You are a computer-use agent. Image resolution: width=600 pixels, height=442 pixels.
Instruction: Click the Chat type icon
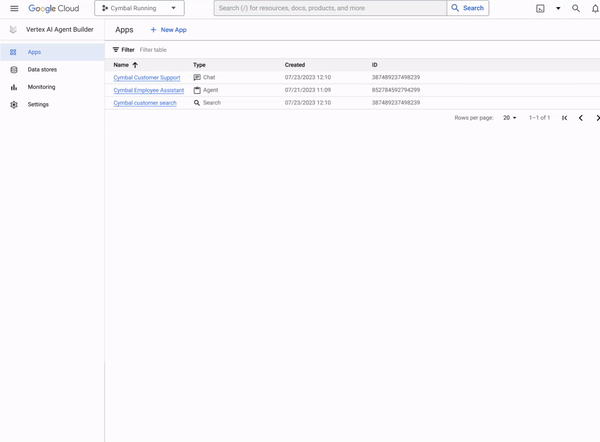tap(197, 77)
